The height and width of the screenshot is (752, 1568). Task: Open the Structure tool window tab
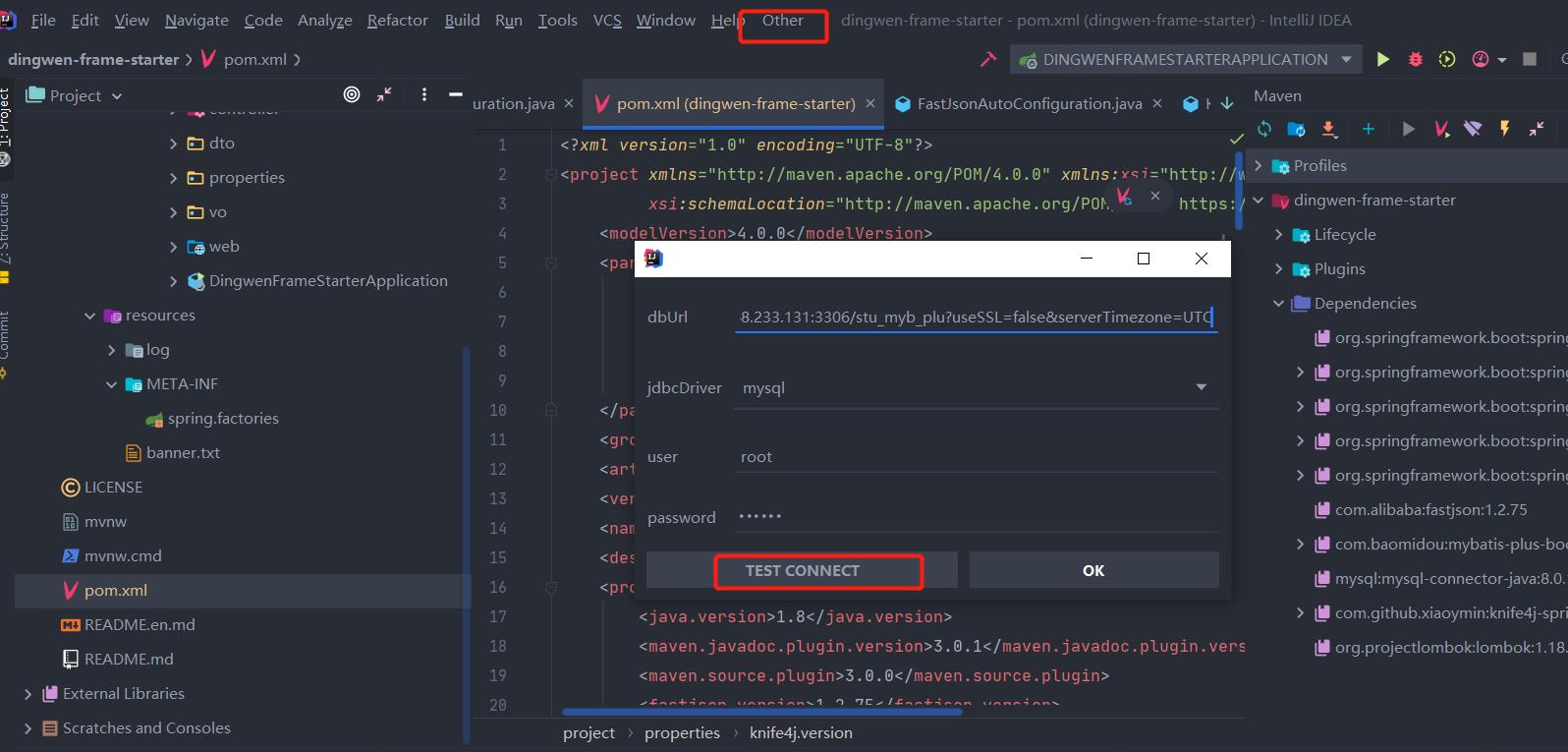5,236
